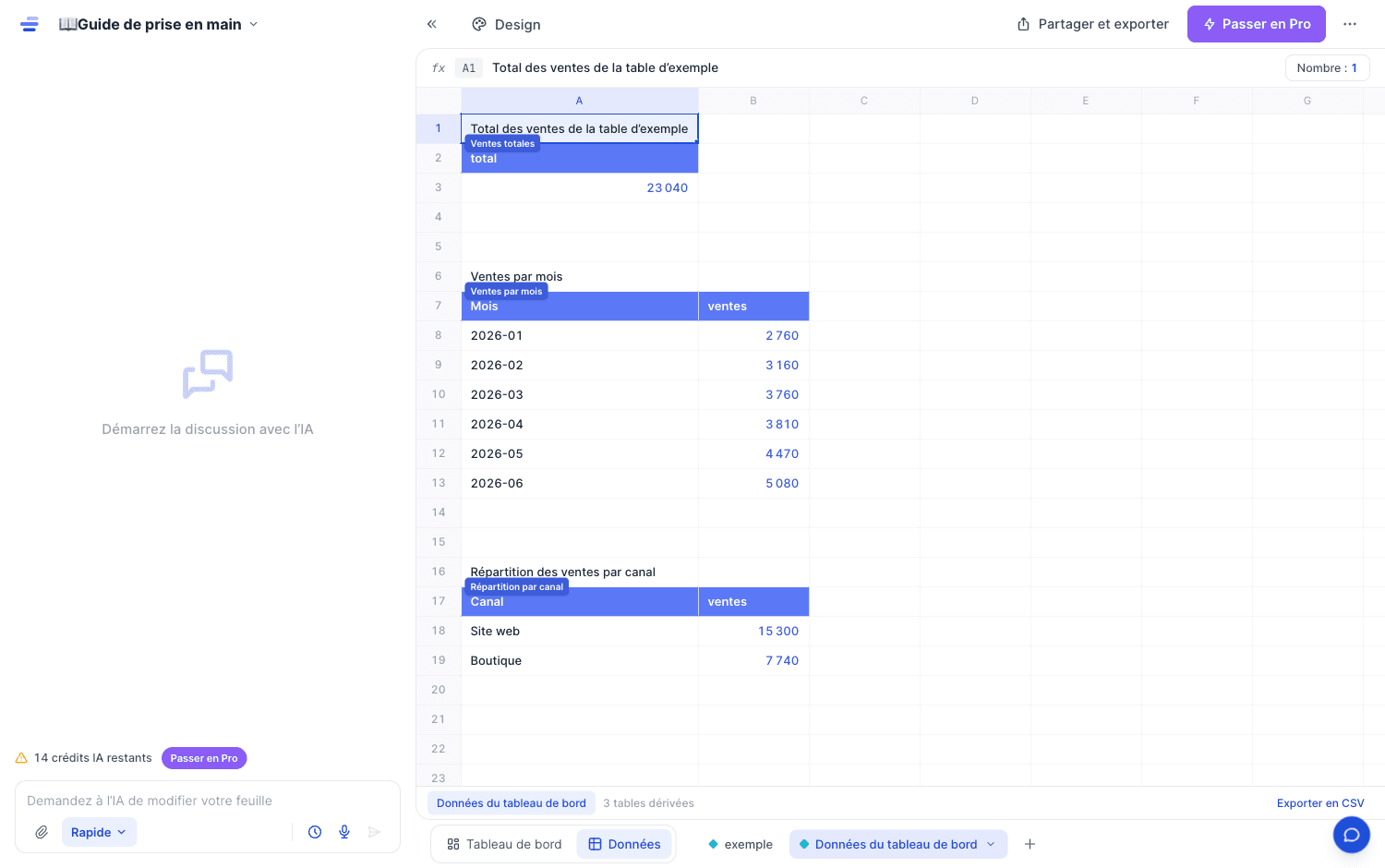Screen dimensions: 1385x868
Task: Expand the Rapide mode dropdown
Action: 99,832
